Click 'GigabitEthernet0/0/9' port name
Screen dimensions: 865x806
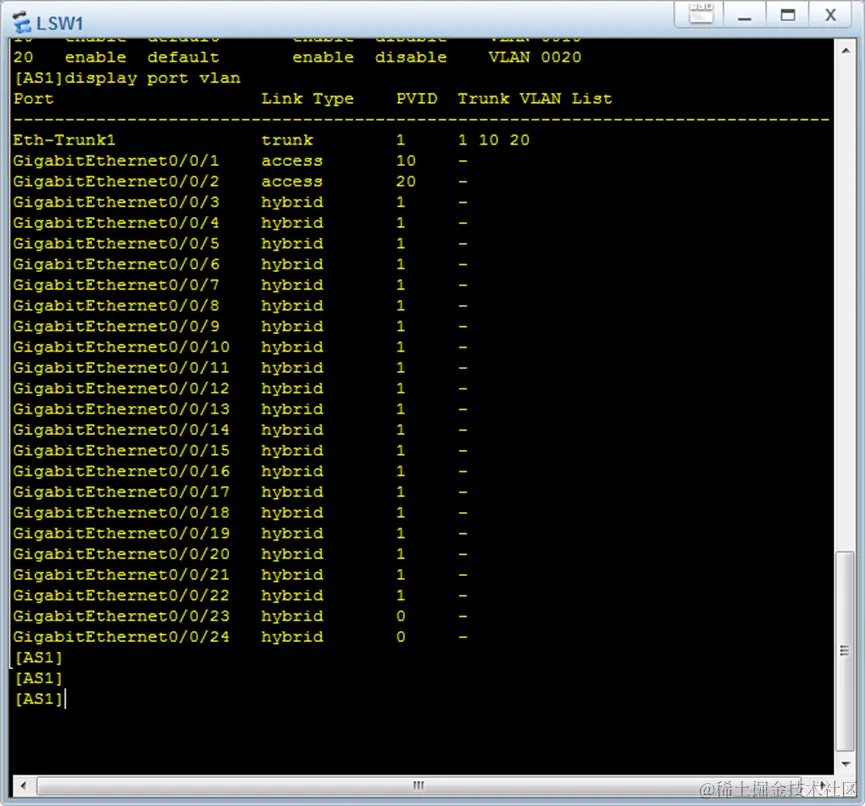coord(116,327)
